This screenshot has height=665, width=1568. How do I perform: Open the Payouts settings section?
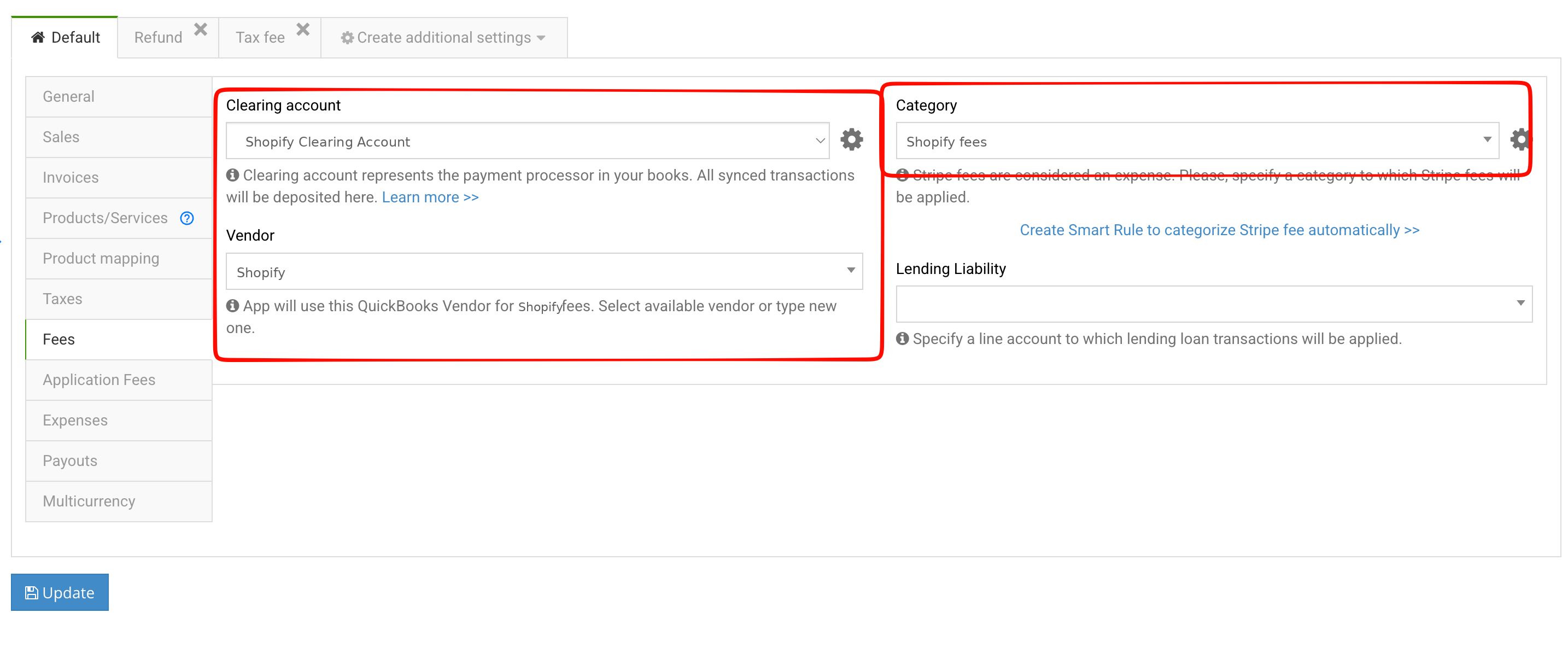pos(119,461)
